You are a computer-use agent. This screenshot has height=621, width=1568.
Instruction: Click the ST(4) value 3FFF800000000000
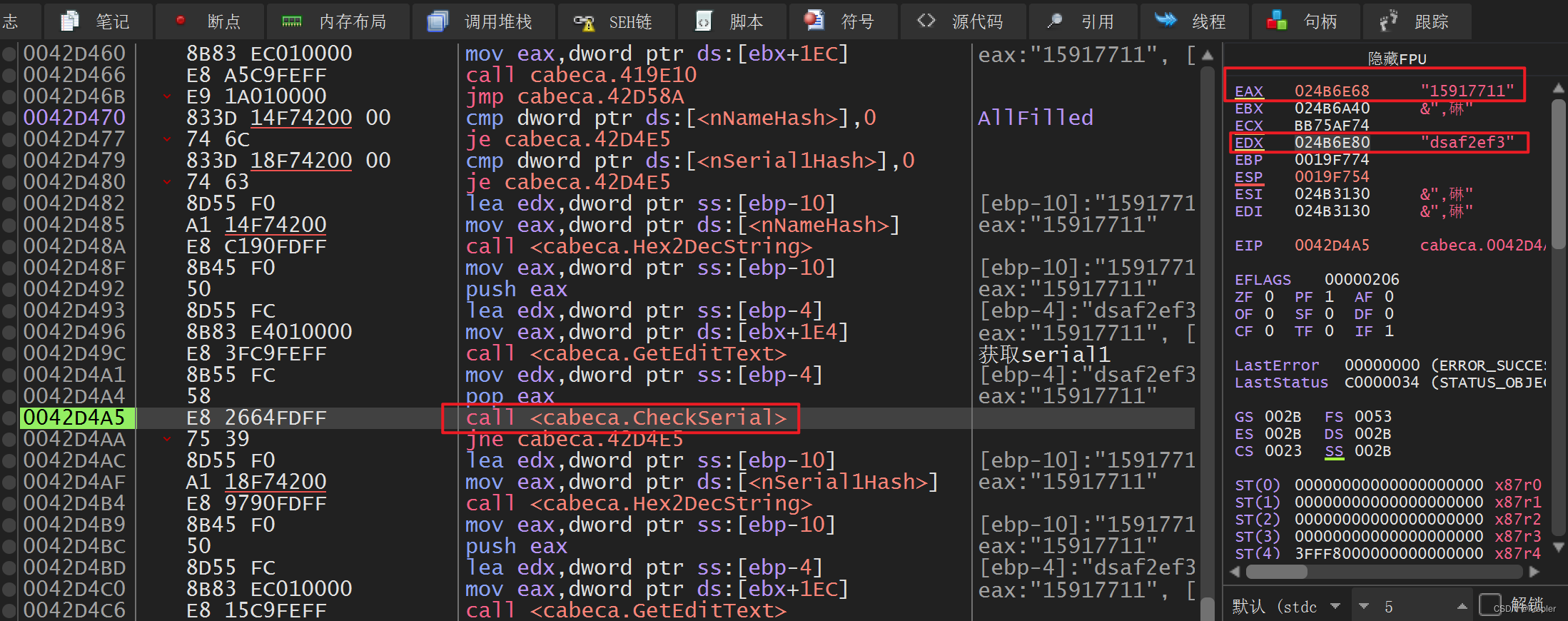coord(1389,554)
